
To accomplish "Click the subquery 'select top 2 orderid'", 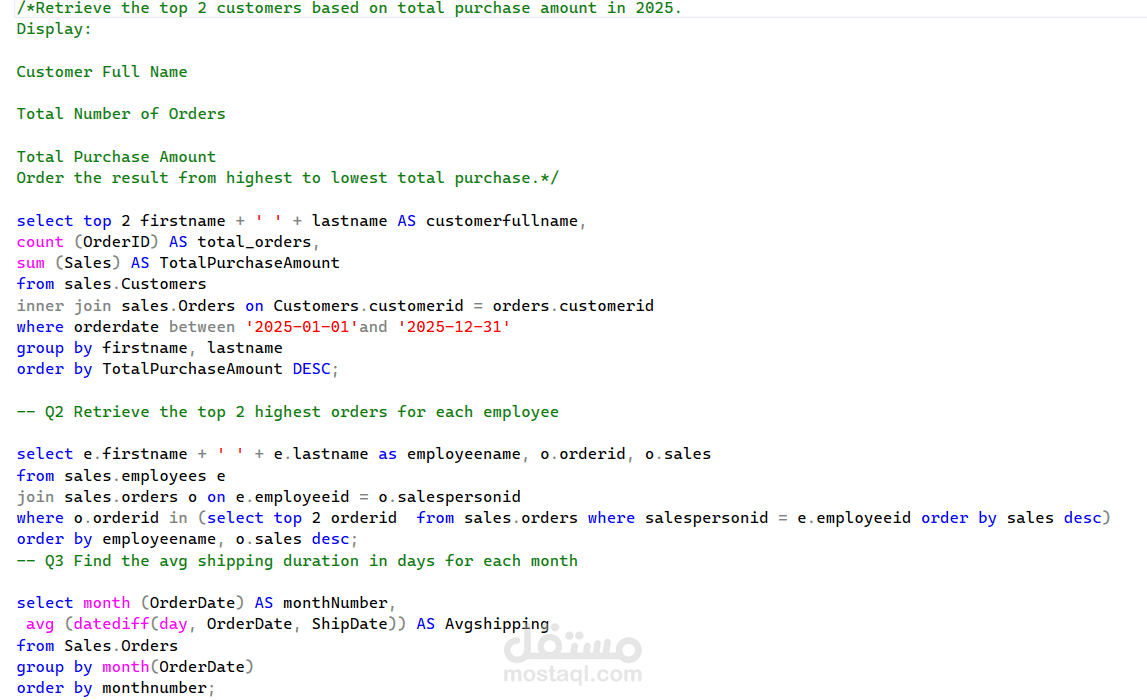I will tap(301, 519).
